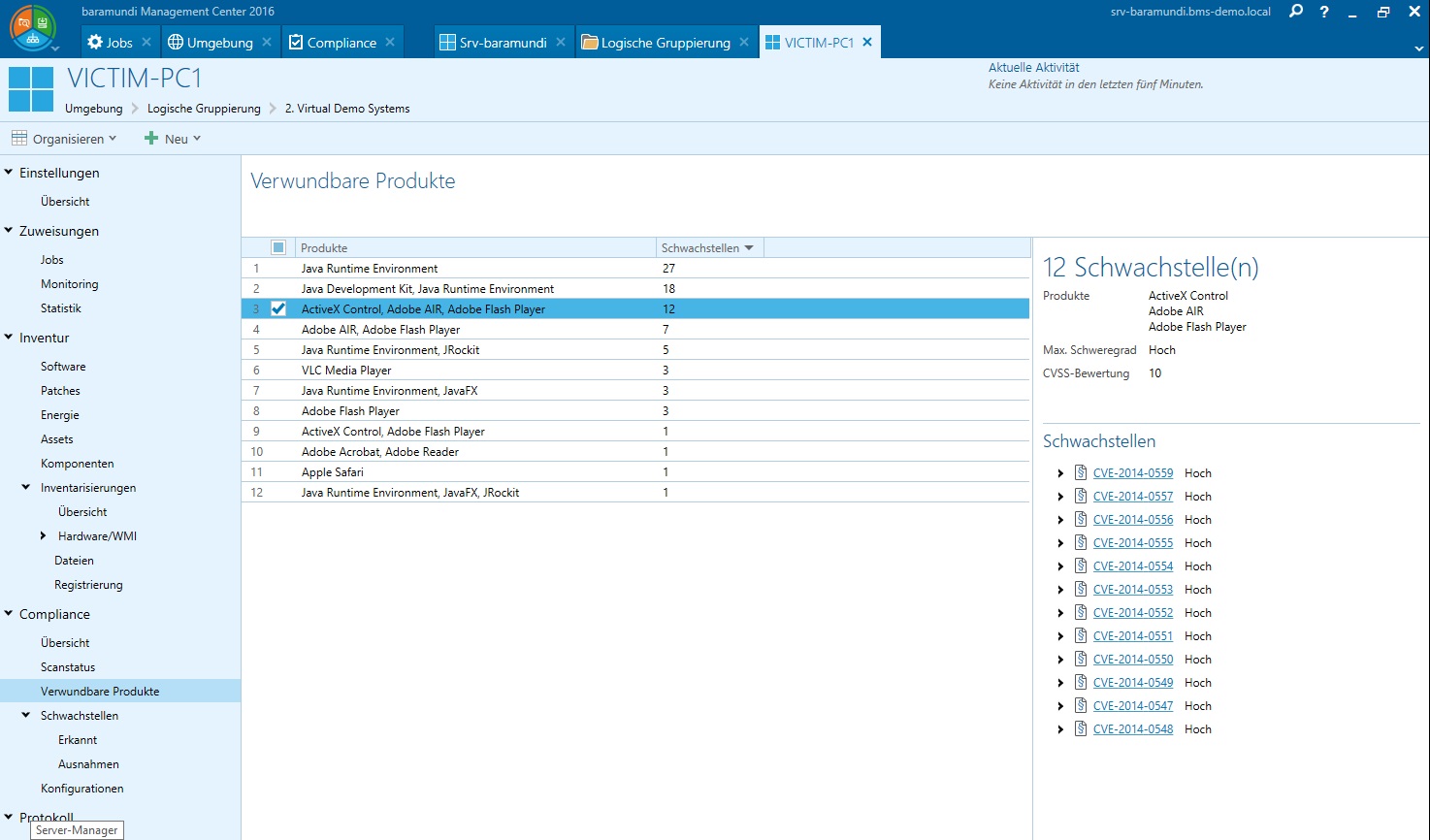Image resolution: width=1430 pixels, height=840 pixels.
Task: Expand the Hardware/WMI tree node
Action: (x=43, y=535)
